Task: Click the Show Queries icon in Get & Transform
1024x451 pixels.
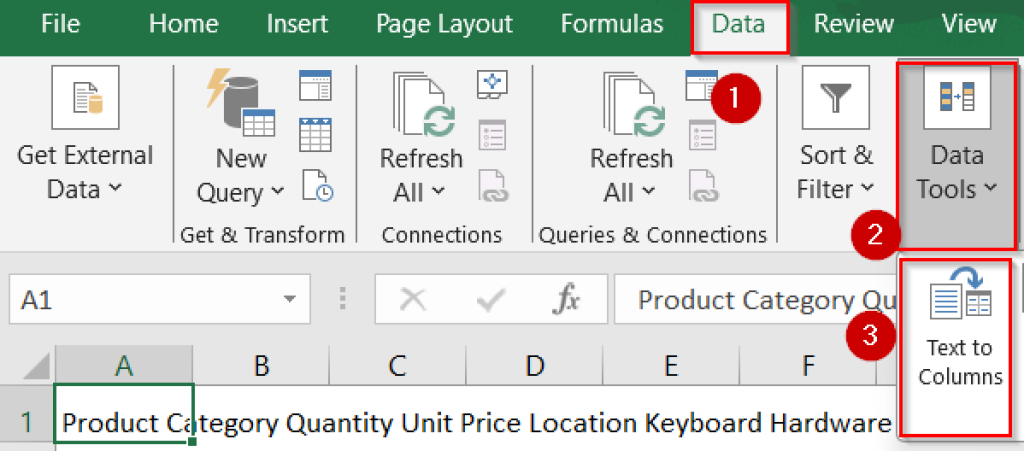Action: 315,86
